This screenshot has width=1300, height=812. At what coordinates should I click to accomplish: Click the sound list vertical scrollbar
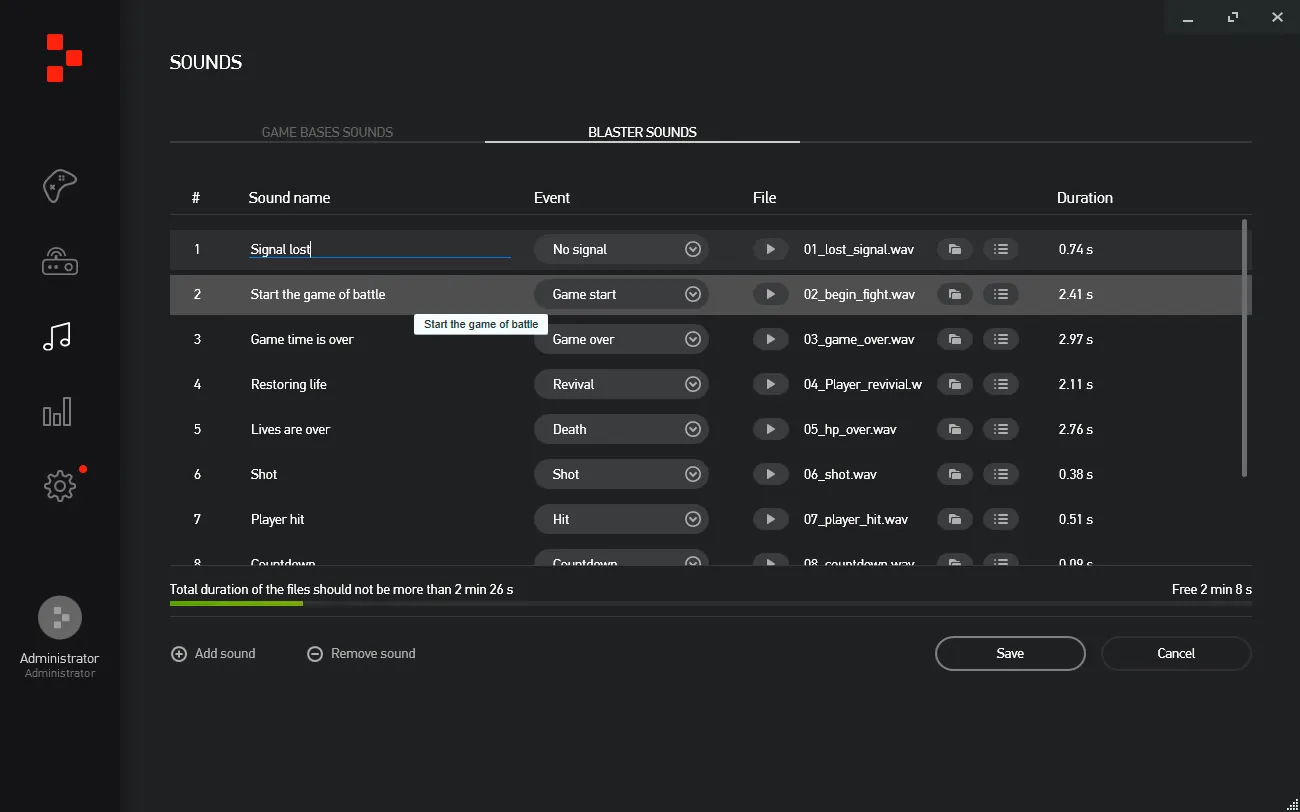point(1244,348)
